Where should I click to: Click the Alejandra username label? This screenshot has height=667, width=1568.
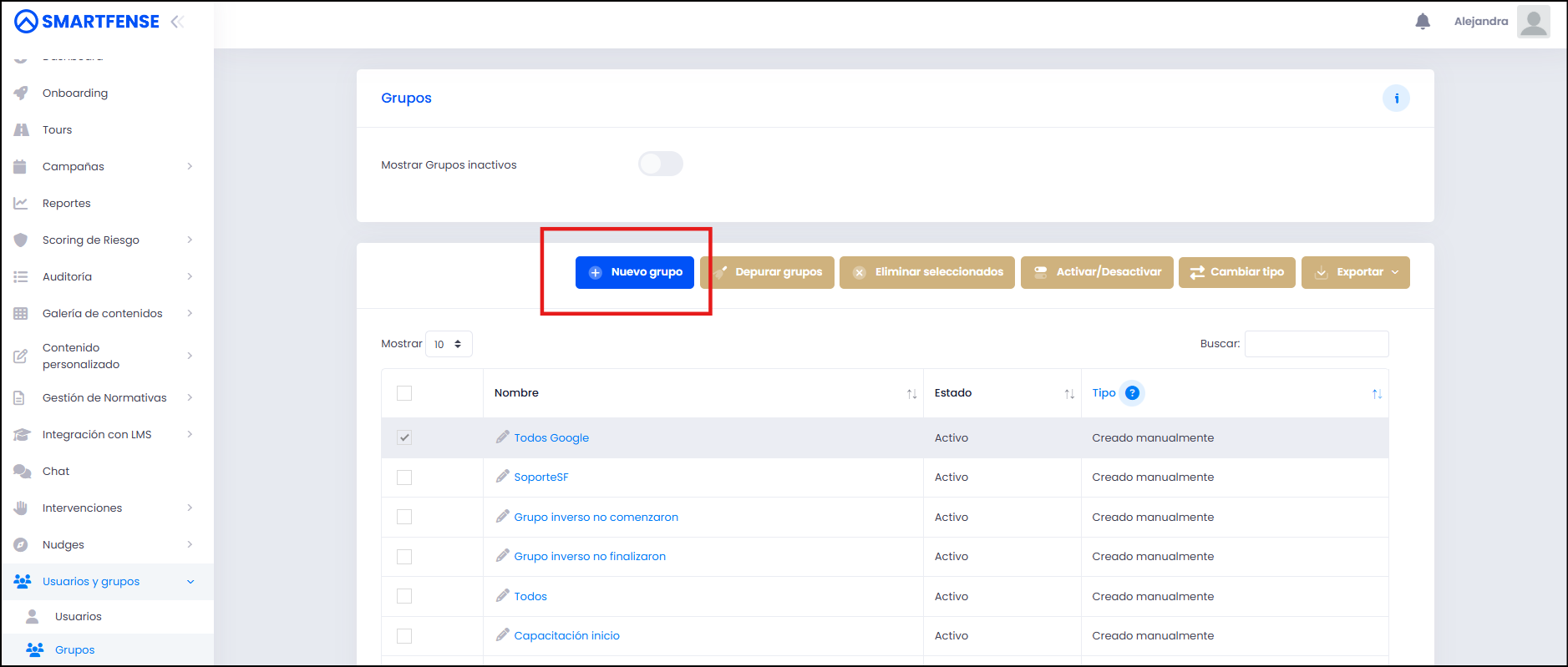tap(1481, 22)
